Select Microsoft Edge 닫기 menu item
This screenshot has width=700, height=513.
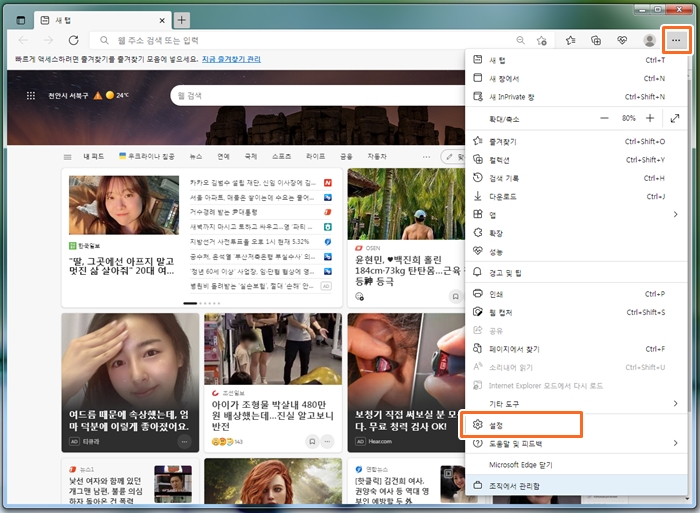576,465
